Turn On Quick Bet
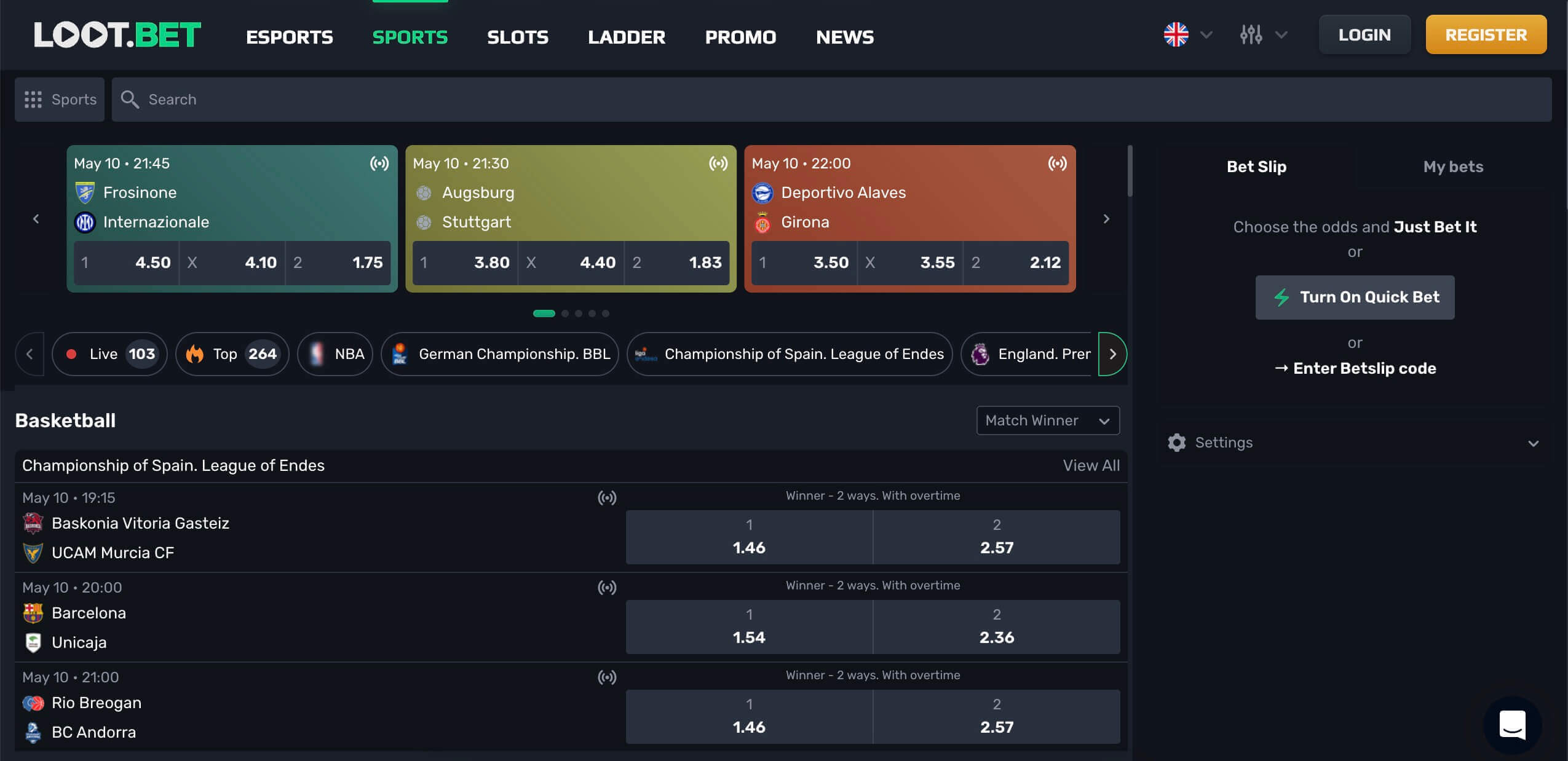Viewport: 1568px width, 761px height. (1354, 297)
